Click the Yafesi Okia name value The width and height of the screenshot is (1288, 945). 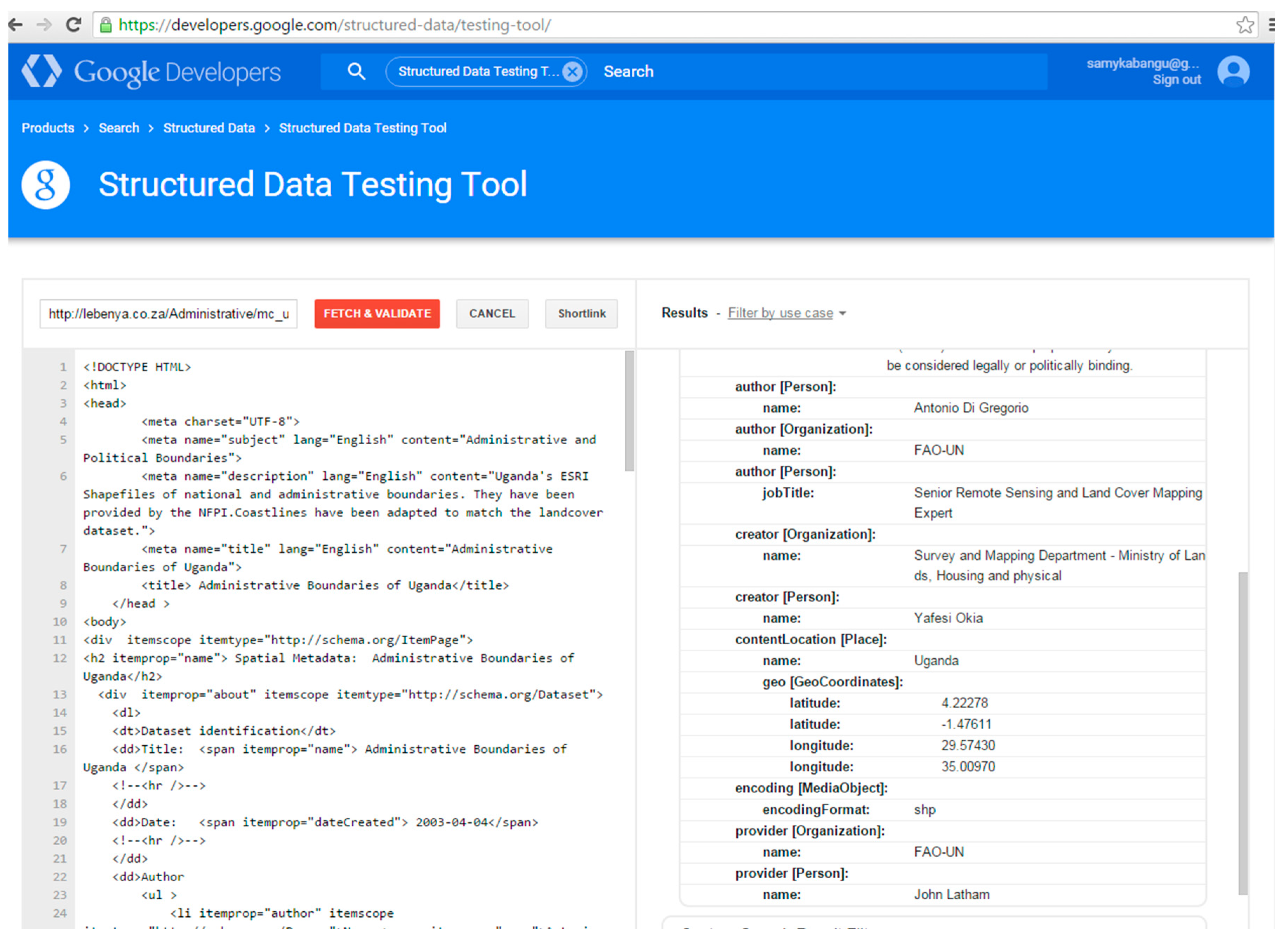click(x=948, y=618)
